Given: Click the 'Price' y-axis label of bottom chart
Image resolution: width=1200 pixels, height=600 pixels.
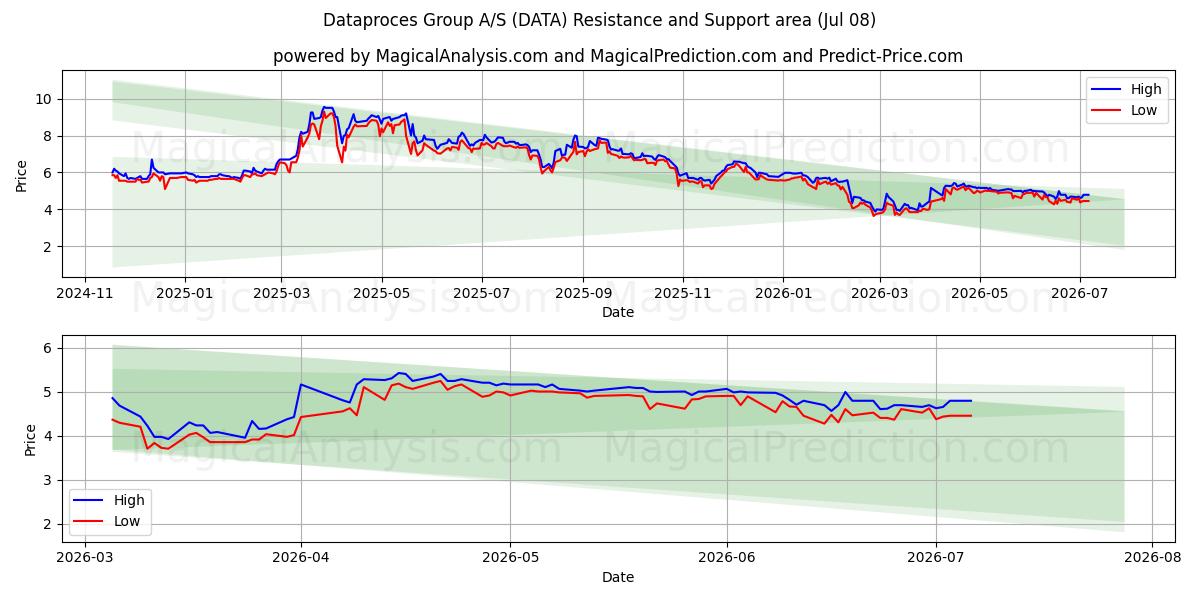Looking at the screenshot, I should coord(30,439).
